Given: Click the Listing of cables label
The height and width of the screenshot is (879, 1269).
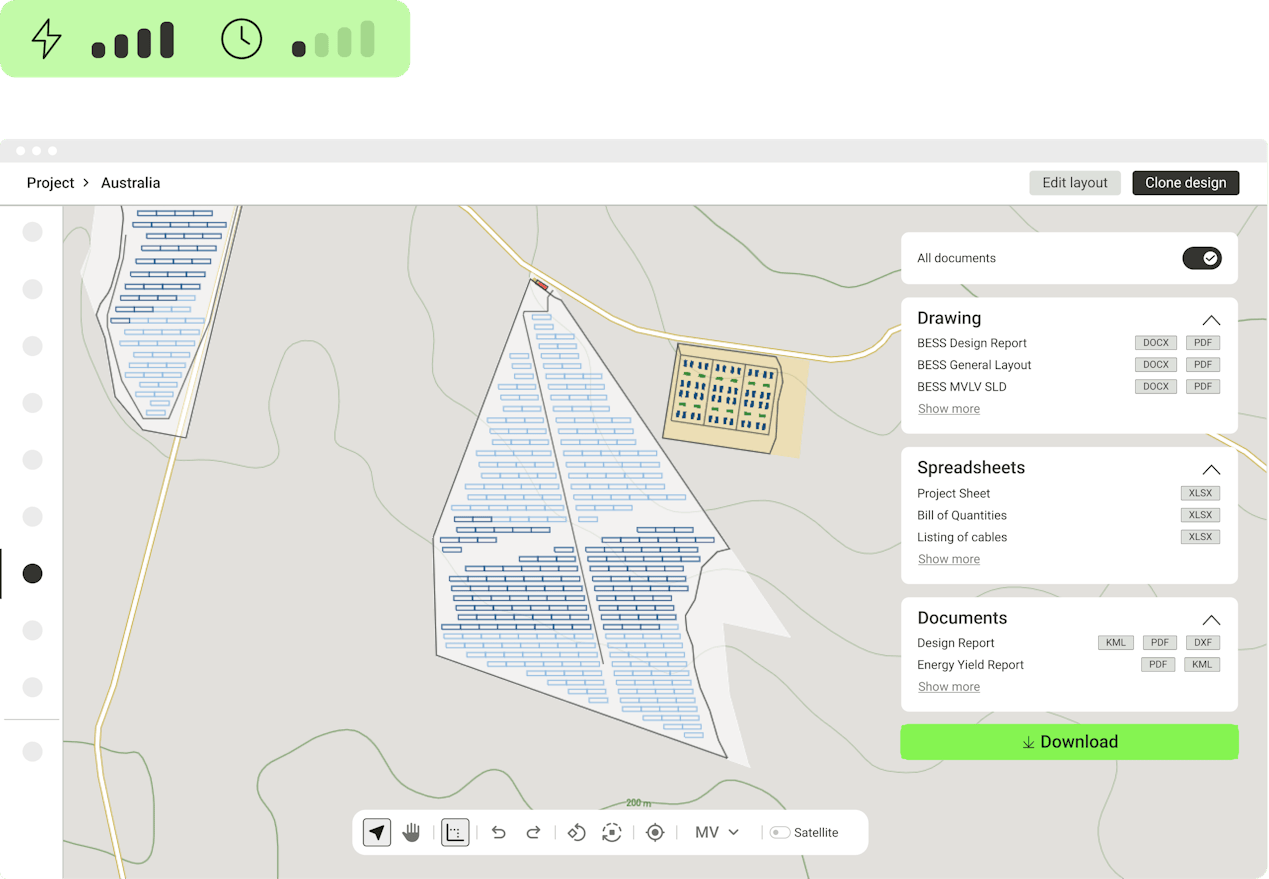Looking at the screenshot, I should pos(962,537).
